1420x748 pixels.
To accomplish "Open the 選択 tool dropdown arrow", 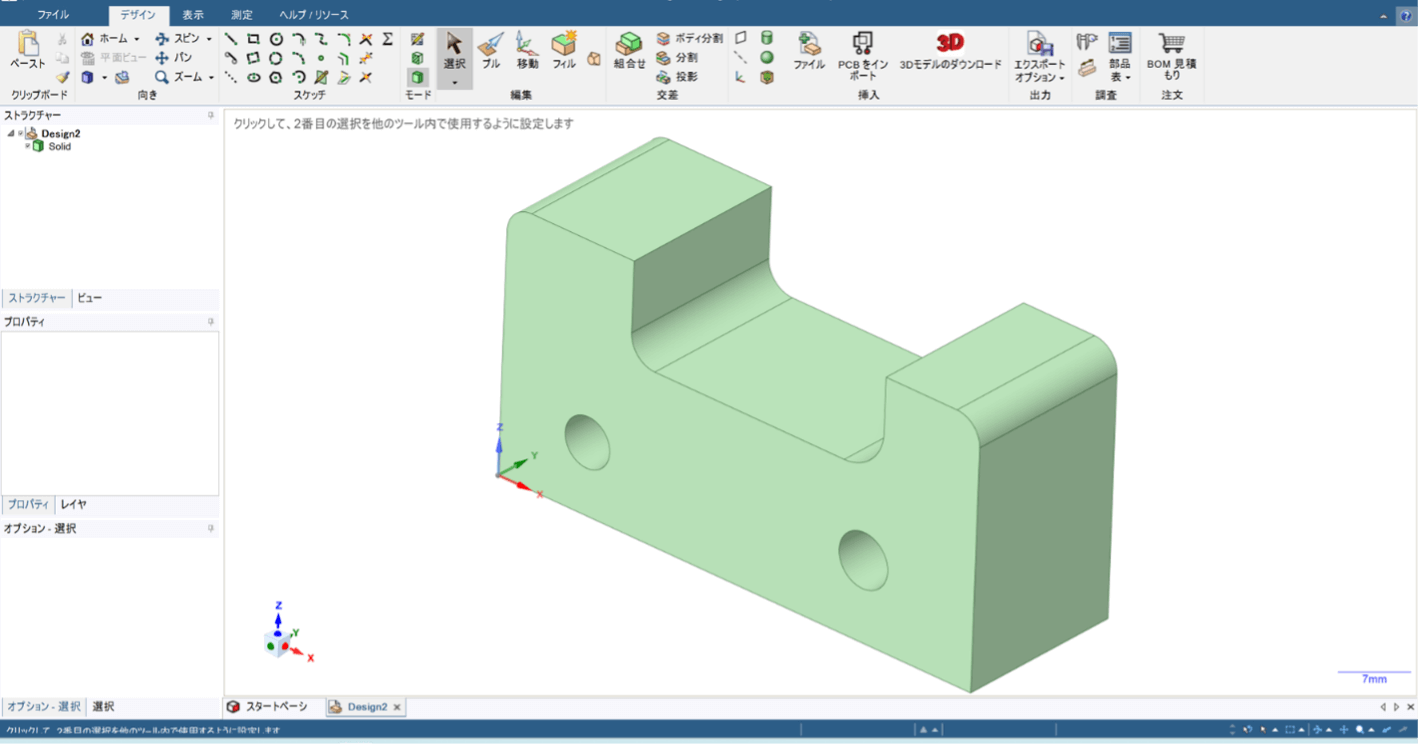I will pos(454,81).
